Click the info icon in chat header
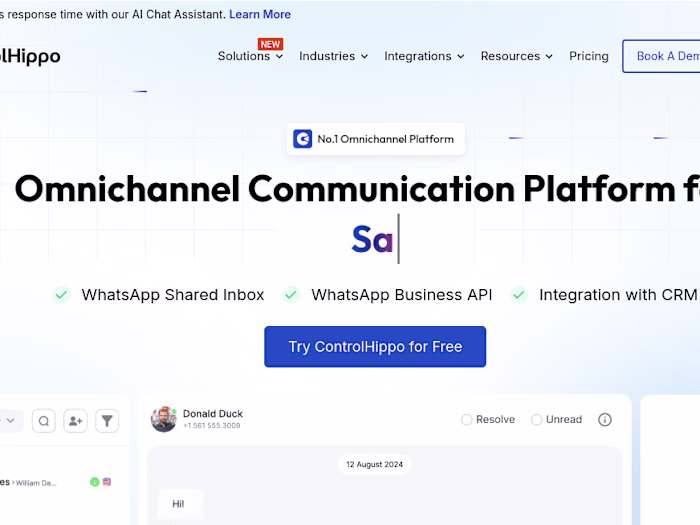 [605, 420]
